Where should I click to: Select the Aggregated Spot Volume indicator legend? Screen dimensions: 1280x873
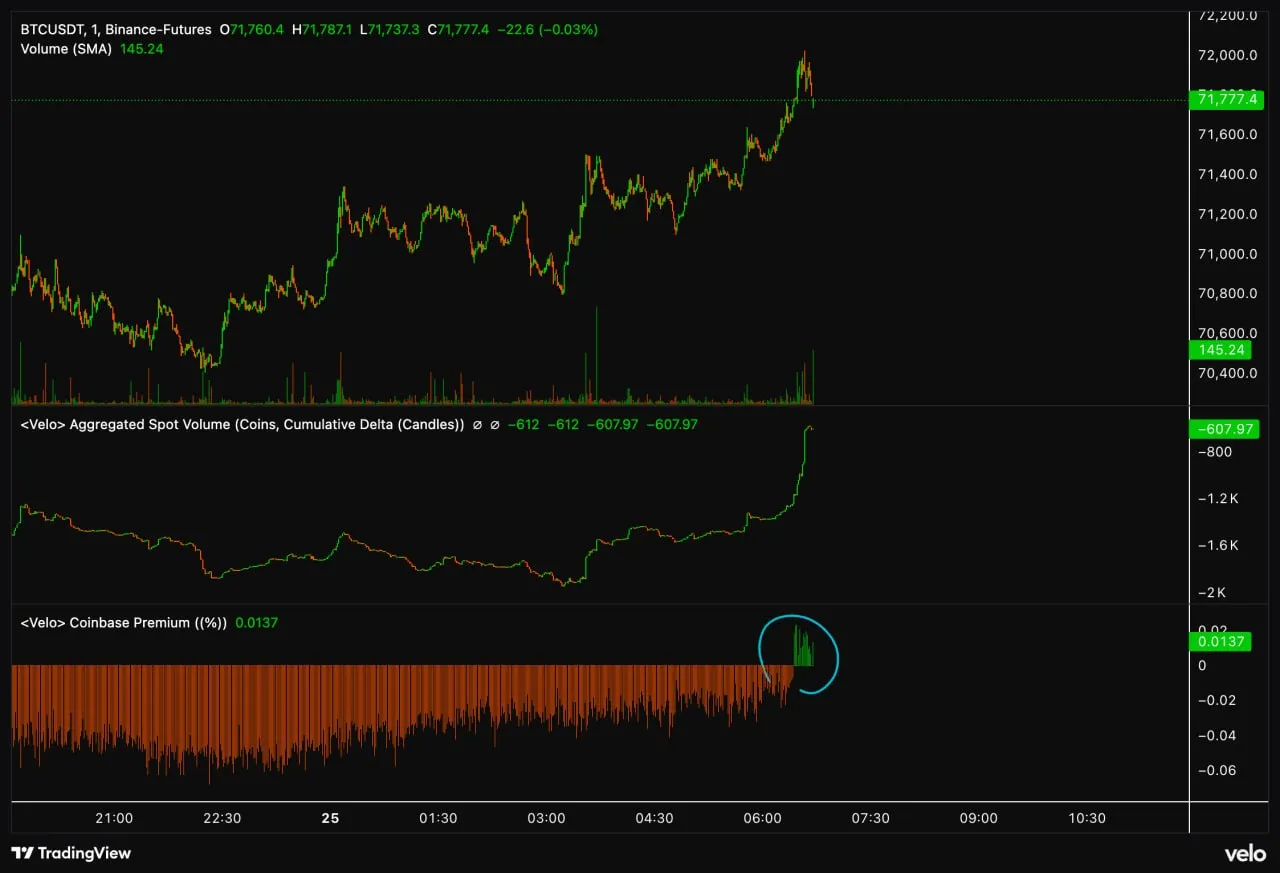click(x=242, y=424)
